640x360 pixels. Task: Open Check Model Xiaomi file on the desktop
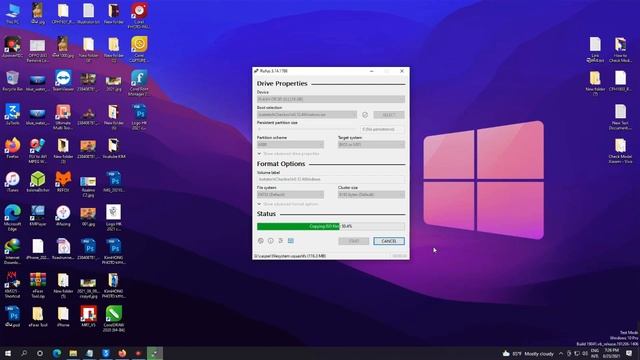pos(620,151)
